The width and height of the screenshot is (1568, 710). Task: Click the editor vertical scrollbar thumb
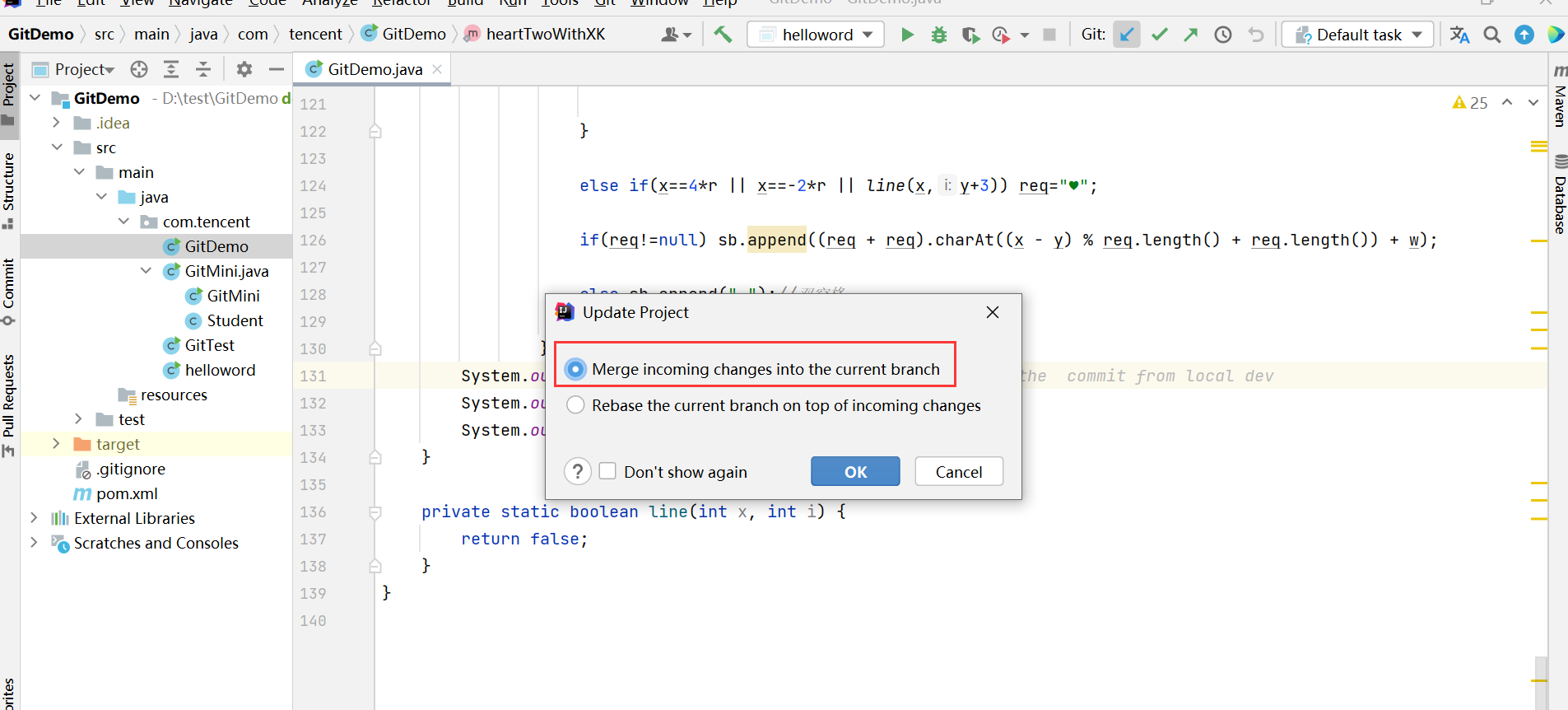click(1541, 683)
